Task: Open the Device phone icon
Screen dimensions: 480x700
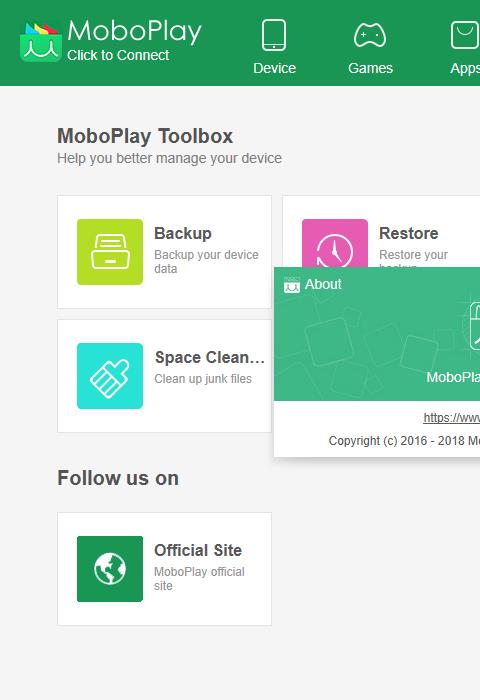Action: 274,35
